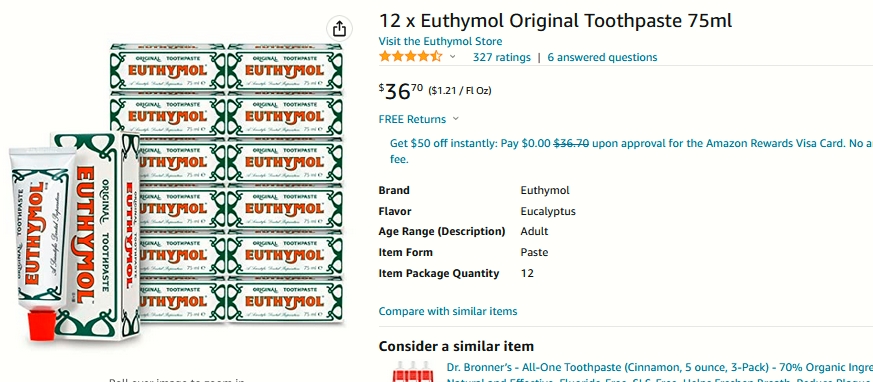View the 6 answered questions
The image size is (873, 382).
point(602,57)
